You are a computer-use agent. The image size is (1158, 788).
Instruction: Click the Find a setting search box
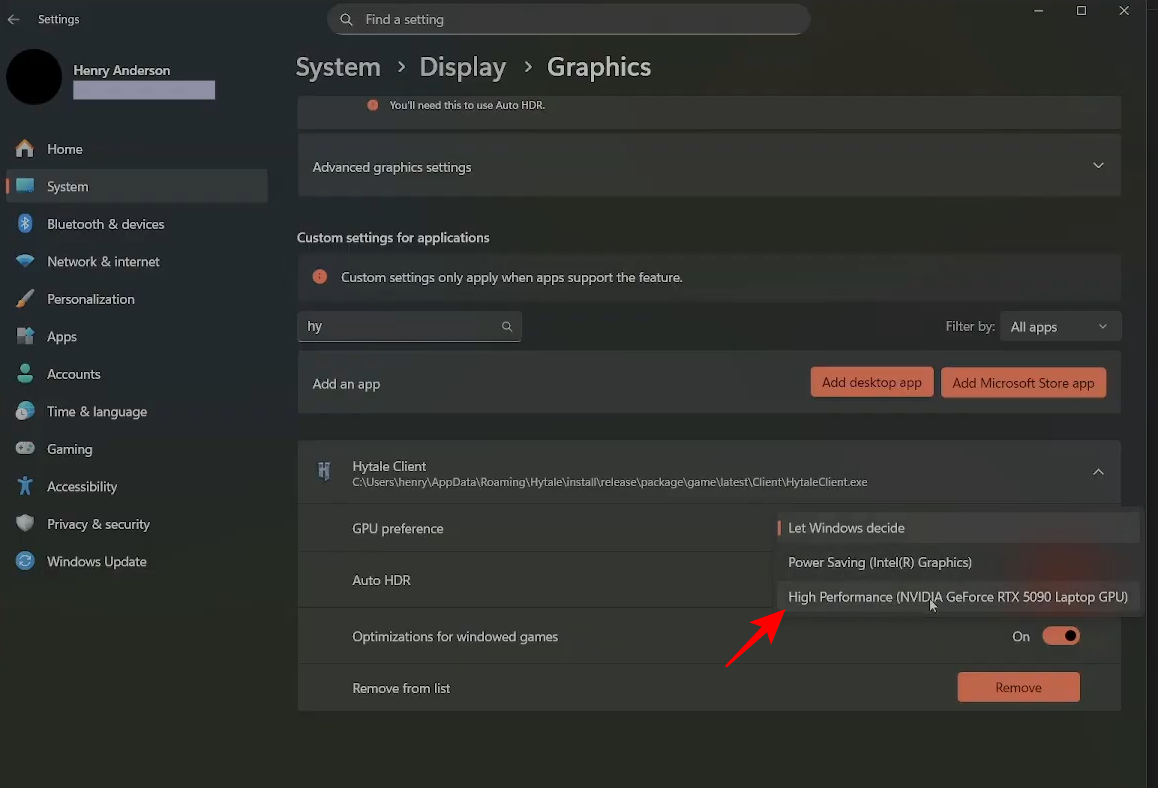pos(568,19)
